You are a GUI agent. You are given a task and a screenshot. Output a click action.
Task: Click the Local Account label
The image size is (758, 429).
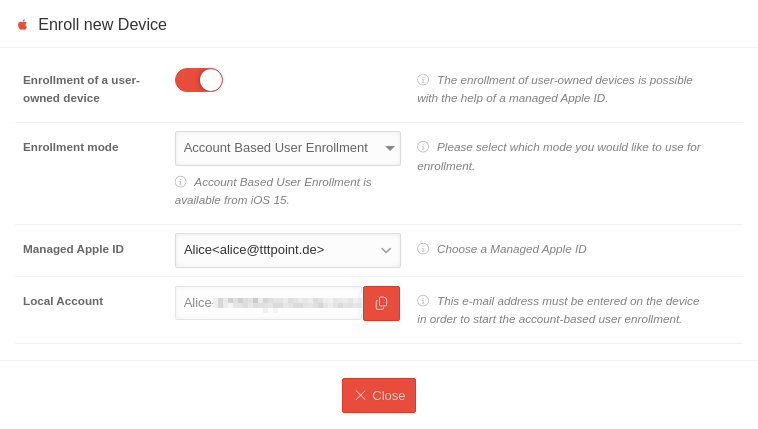pyautogui.click(x=63, y=301)
